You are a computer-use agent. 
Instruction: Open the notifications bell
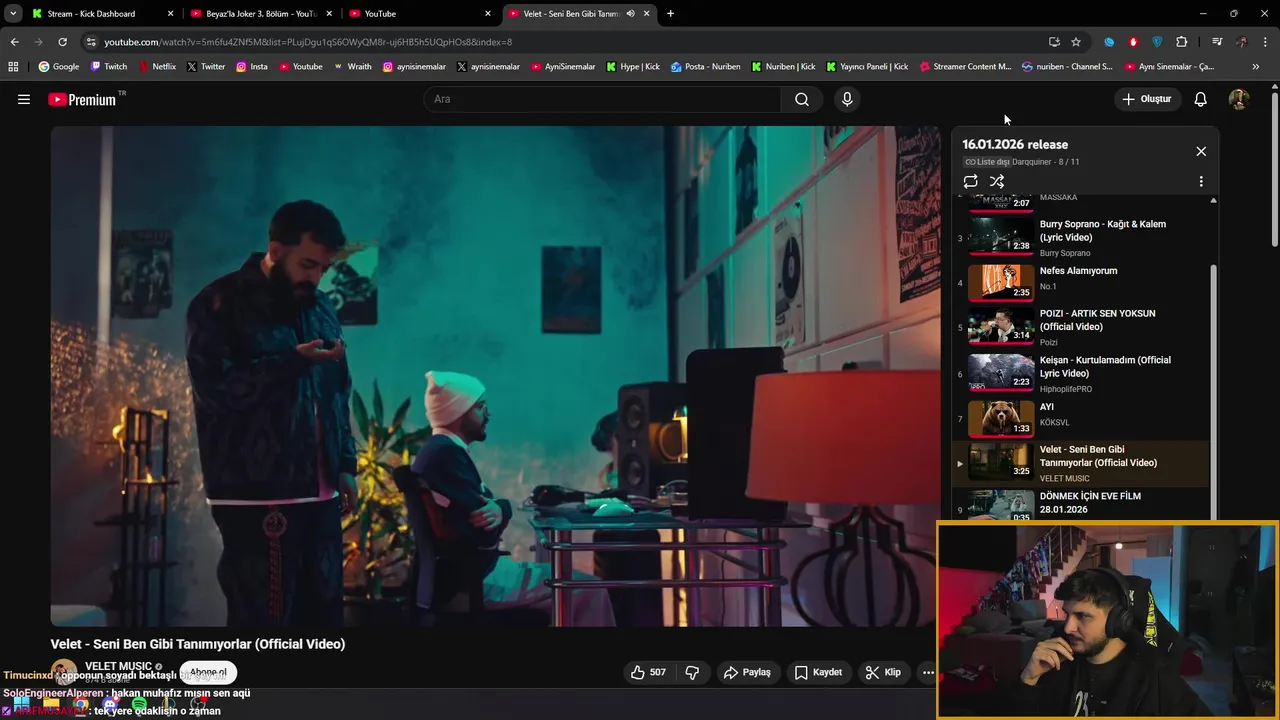pos(1201,99)
